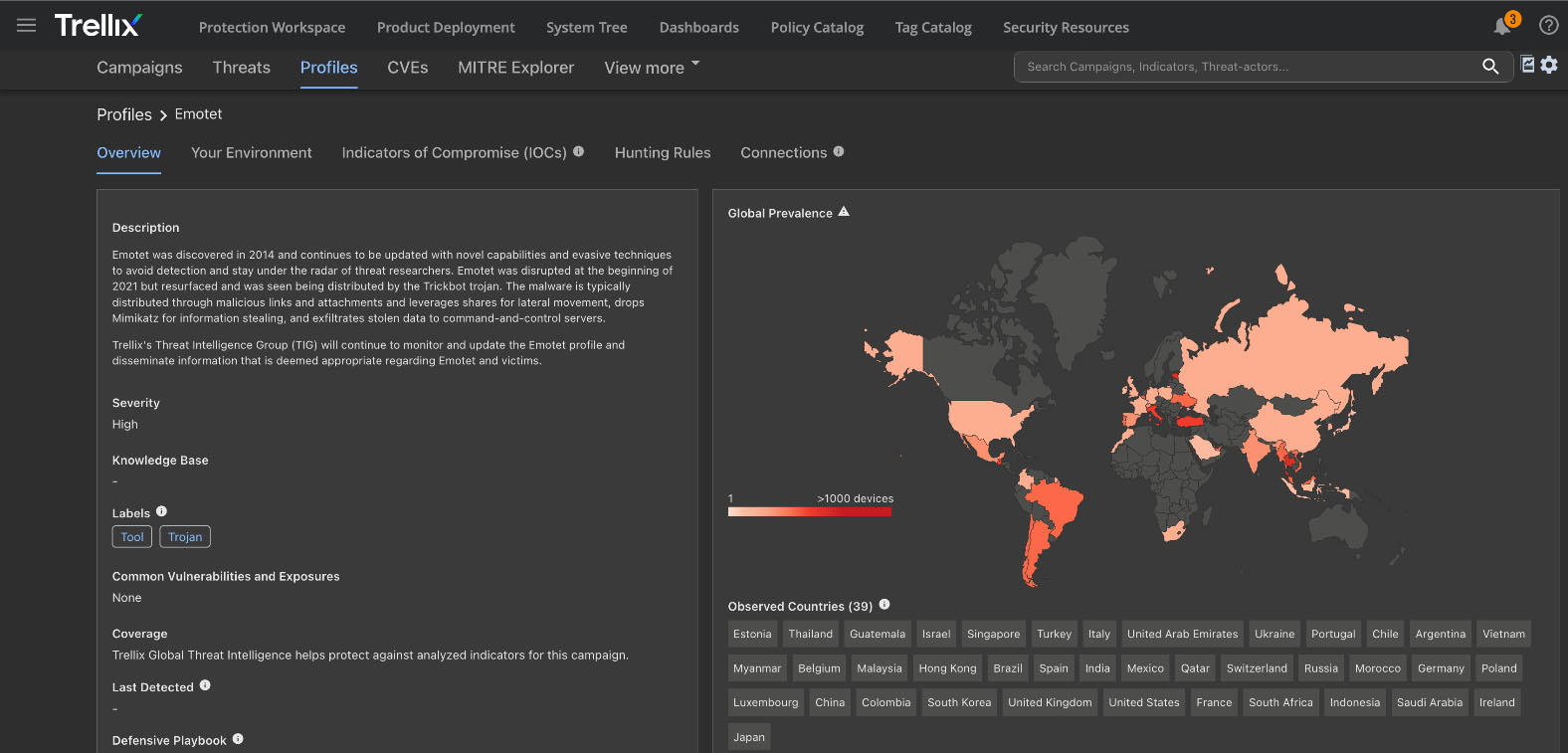Viewport: 1568px width, 753px height.
Task: Click the prevalence color gradient legend
Action: pos(810,511)
